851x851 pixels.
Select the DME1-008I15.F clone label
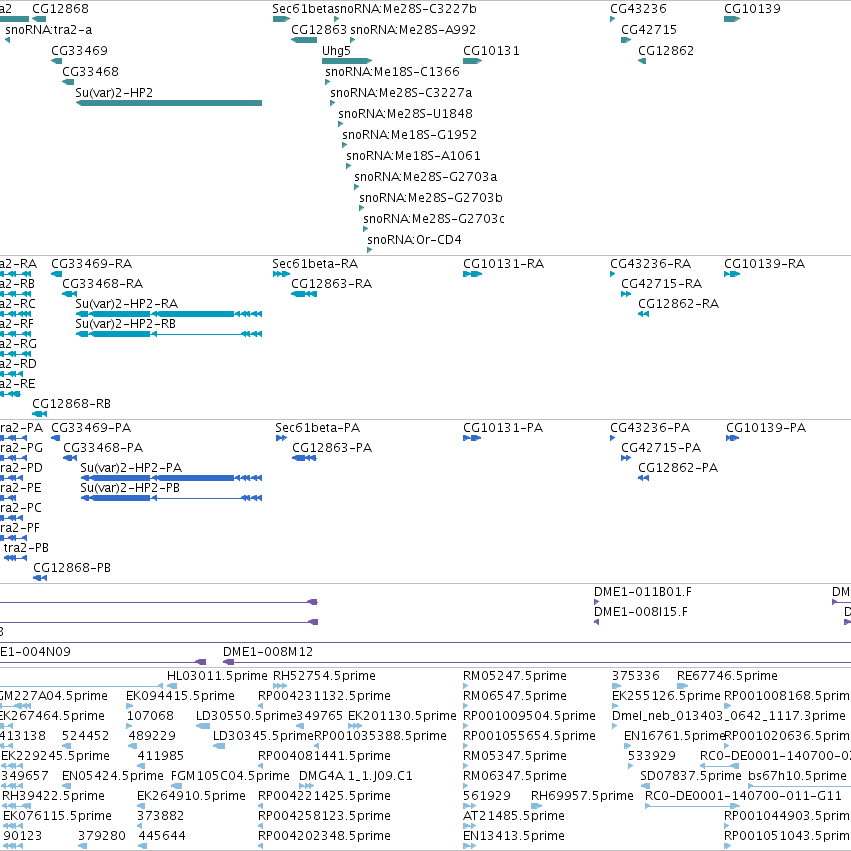coord(641,612)
